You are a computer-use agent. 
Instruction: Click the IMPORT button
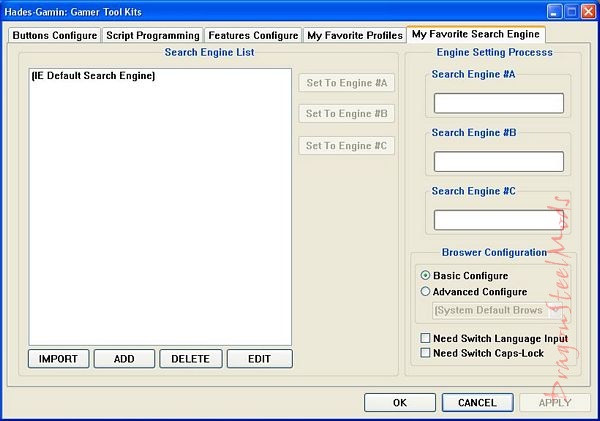tap(58, 359)
